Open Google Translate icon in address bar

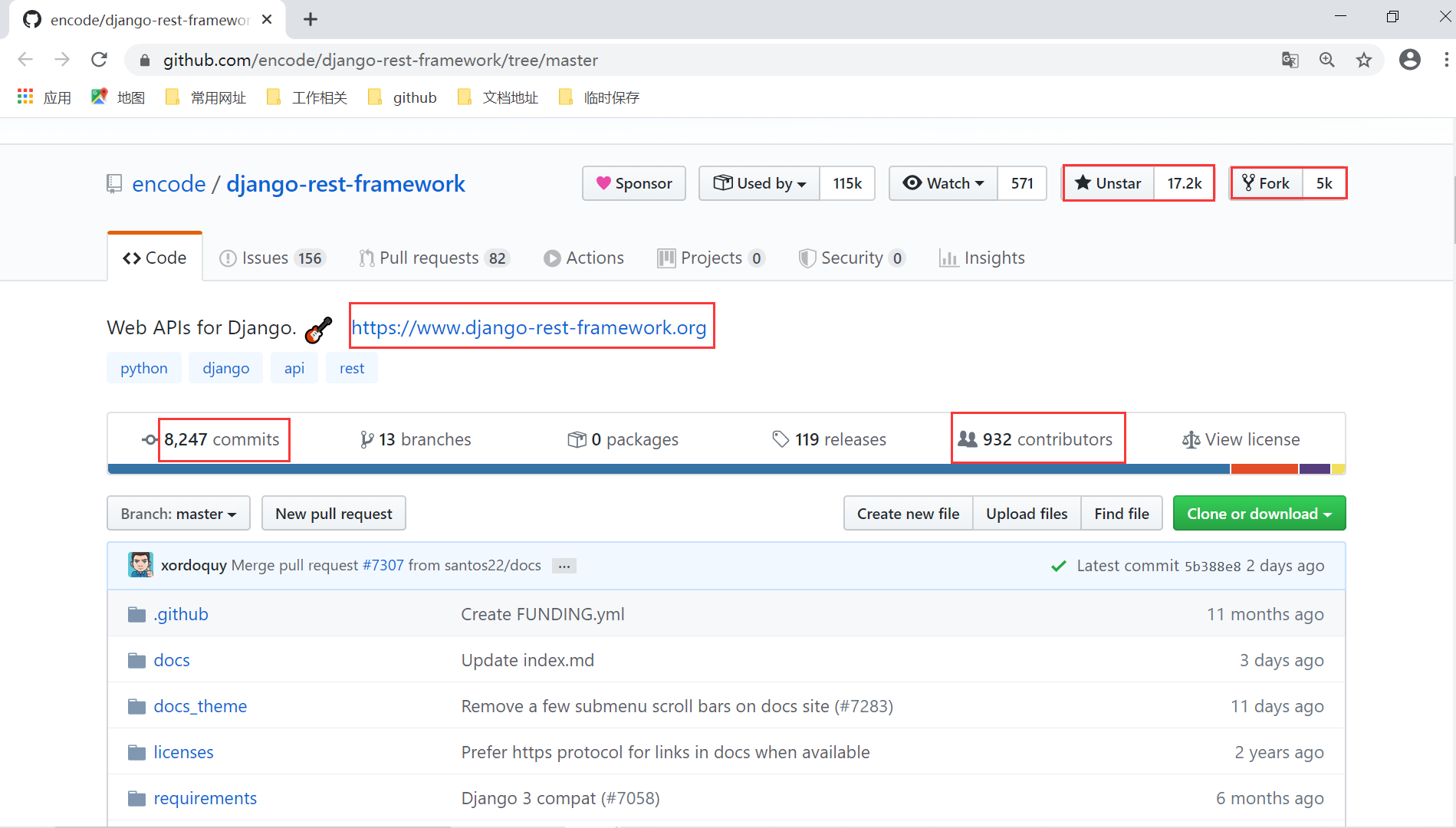click(x=1290, y=60)
